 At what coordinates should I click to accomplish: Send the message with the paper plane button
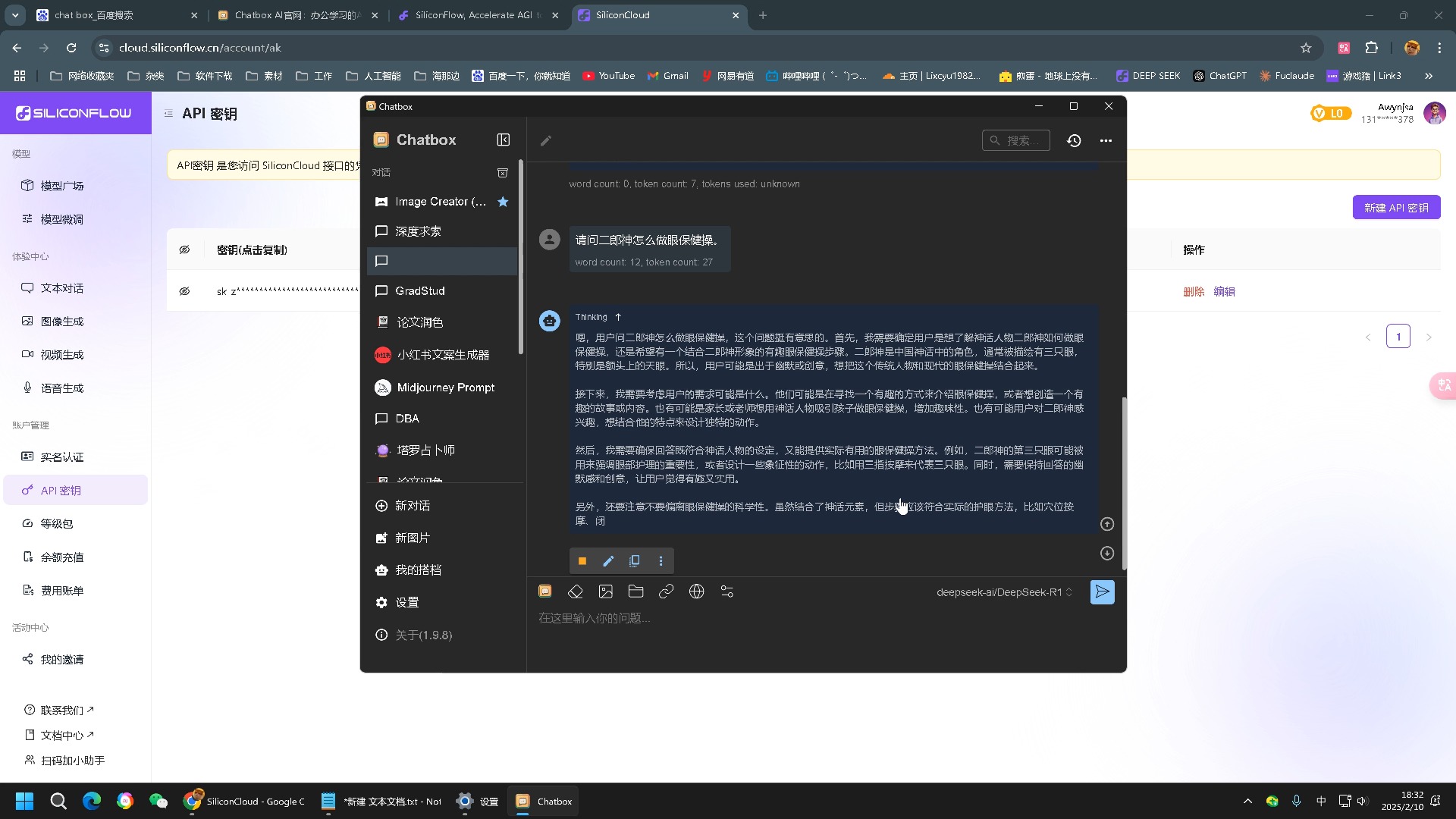[1102, 591]
